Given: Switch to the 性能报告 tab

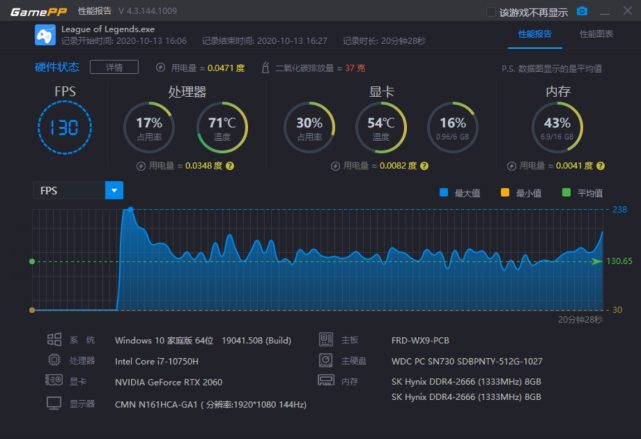Looking at the screenshot, I should coord(535,34).
